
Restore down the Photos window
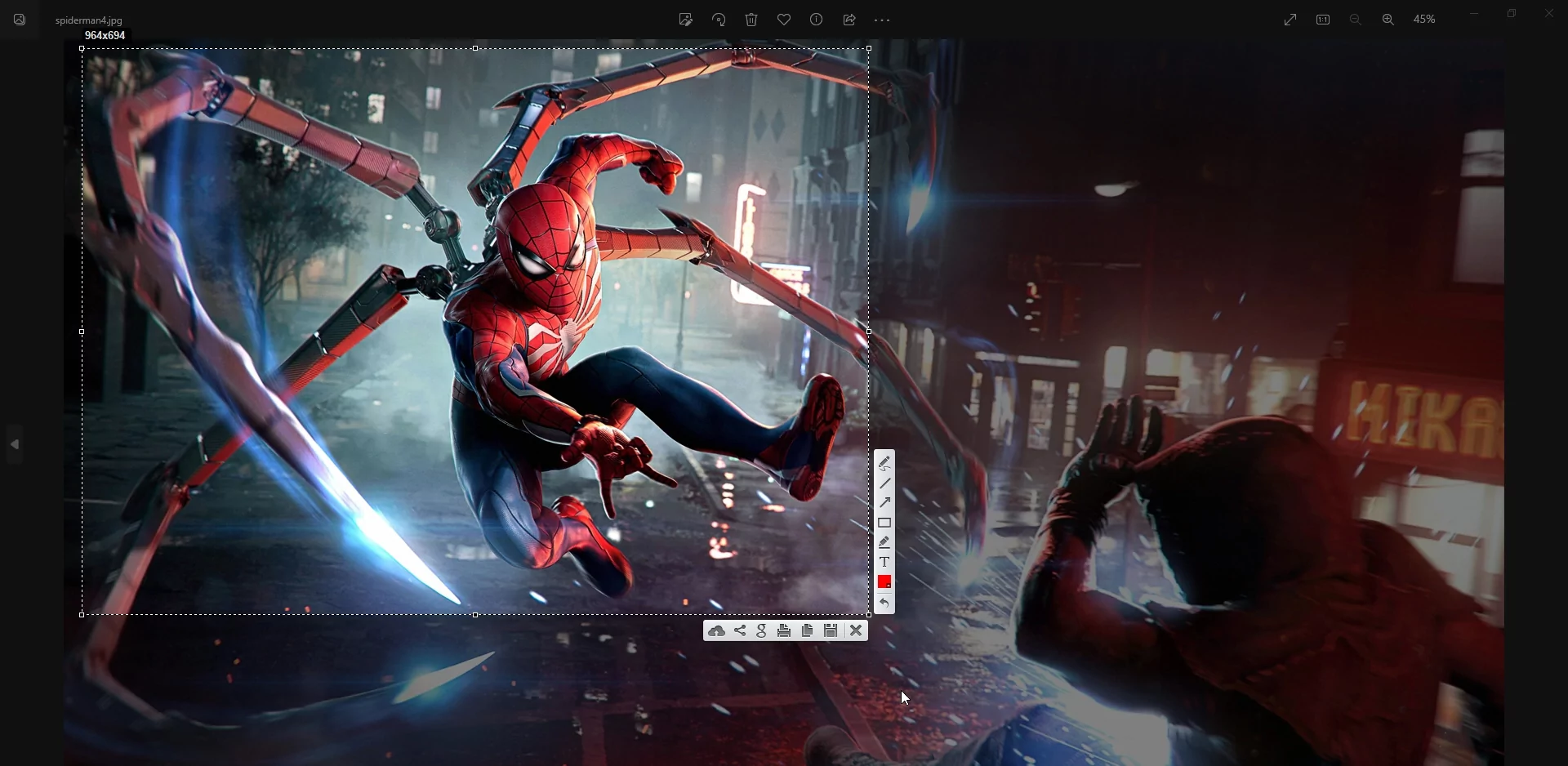tap(1513, 14)
